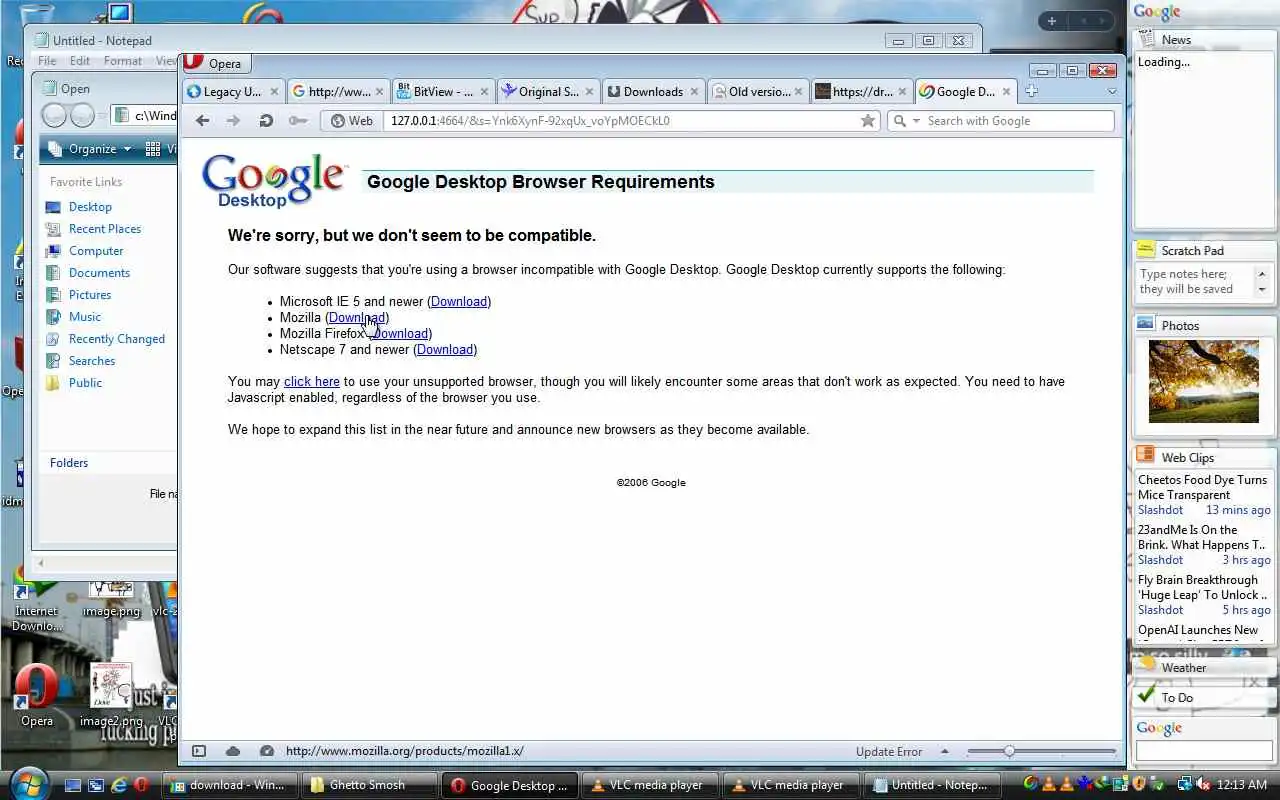Open Cheetos Food Dye web clip
The image size is (1280, 800).
[1203, 487]
